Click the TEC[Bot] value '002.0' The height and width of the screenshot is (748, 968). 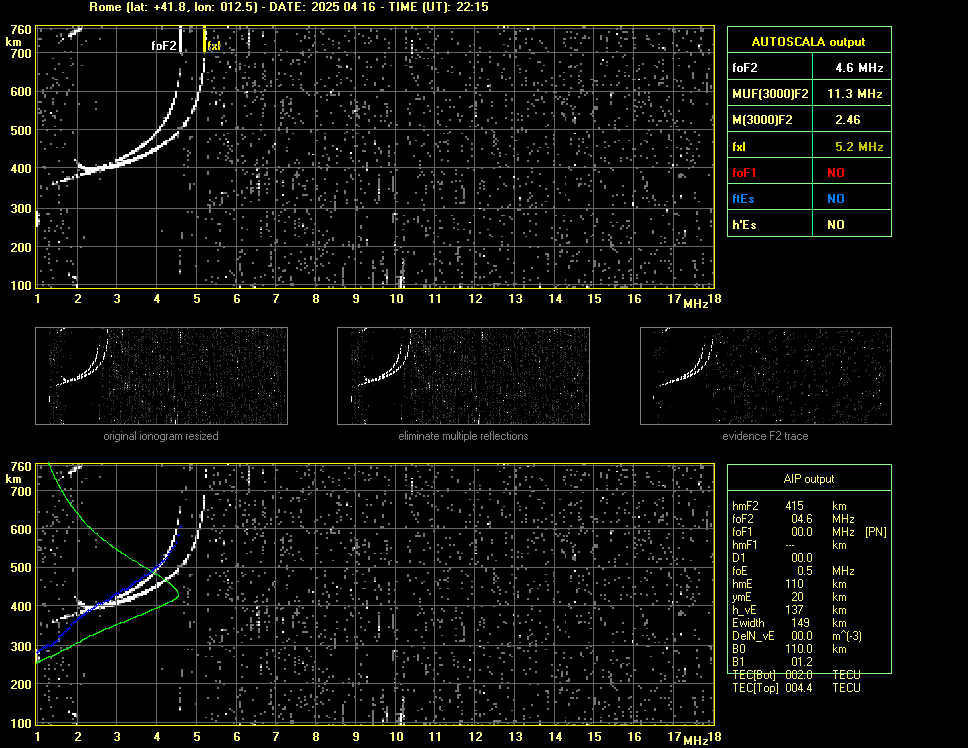(799, 675)
